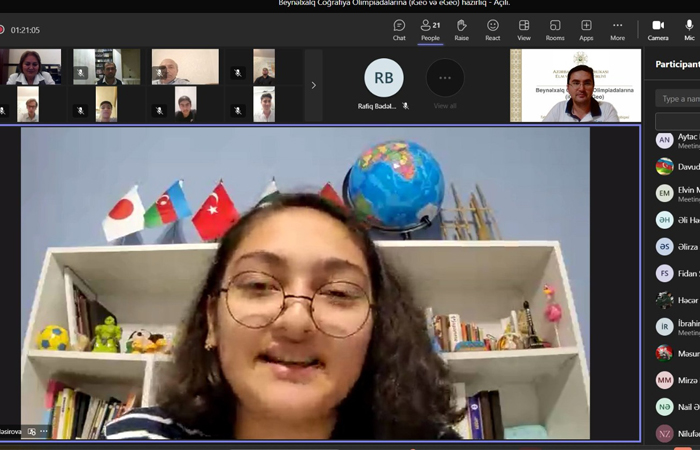This screenshot has height=450, width=700.
Task: Select the NƏ avatar for Nail
Action: click(664, 407)
